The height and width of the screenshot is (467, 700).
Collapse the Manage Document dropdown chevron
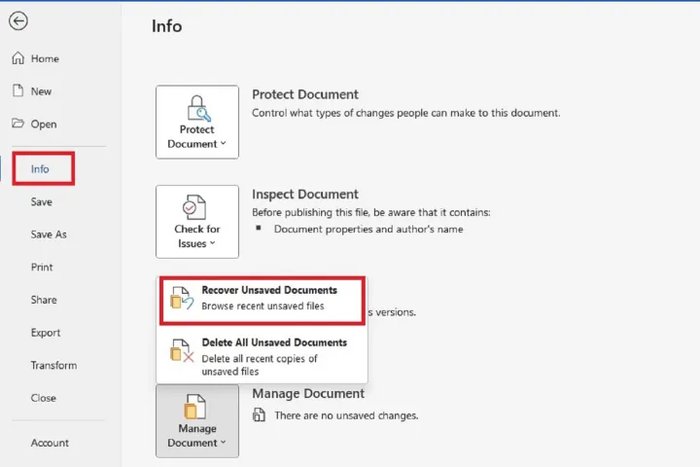coord(223,442)
